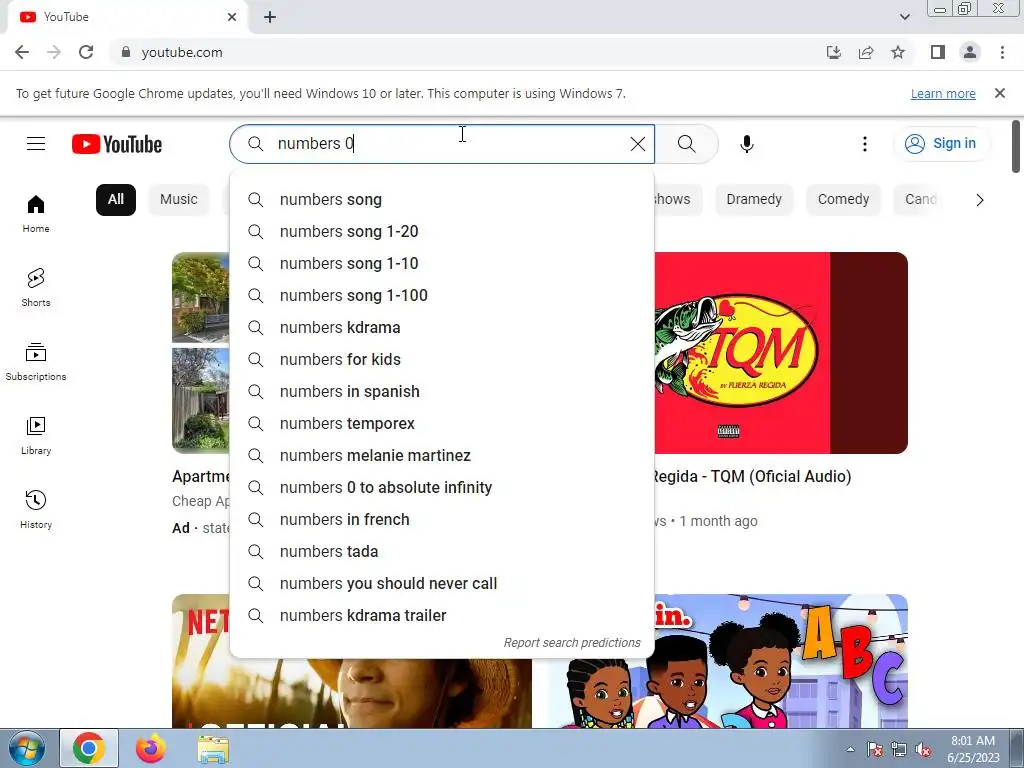This screenshot has width=1024, height=768.
Task: Open the tab search dropdown arrow
Action: (x=904, y=17)
